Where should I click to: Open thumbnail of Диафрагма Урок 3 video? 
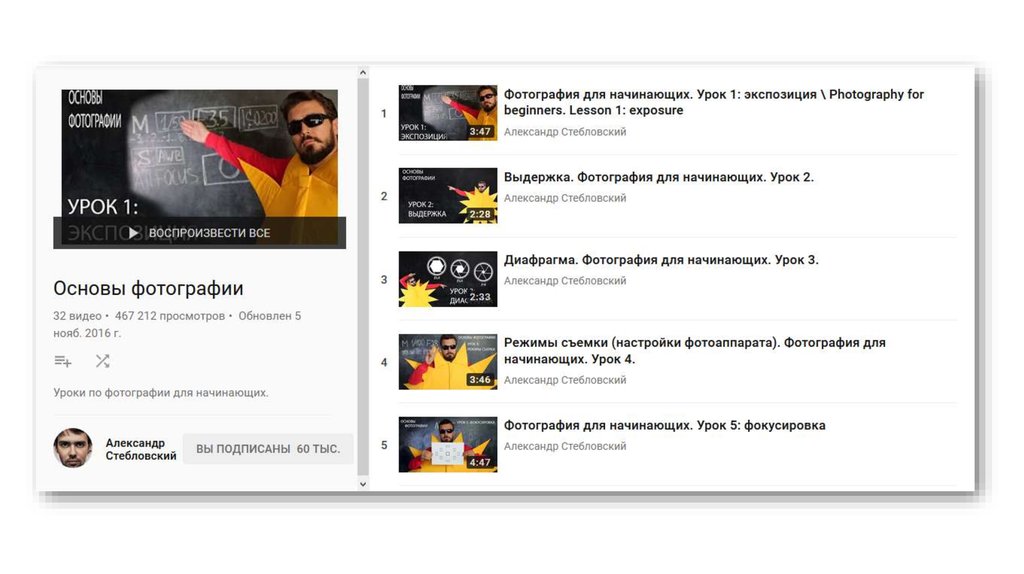point(447,279)
